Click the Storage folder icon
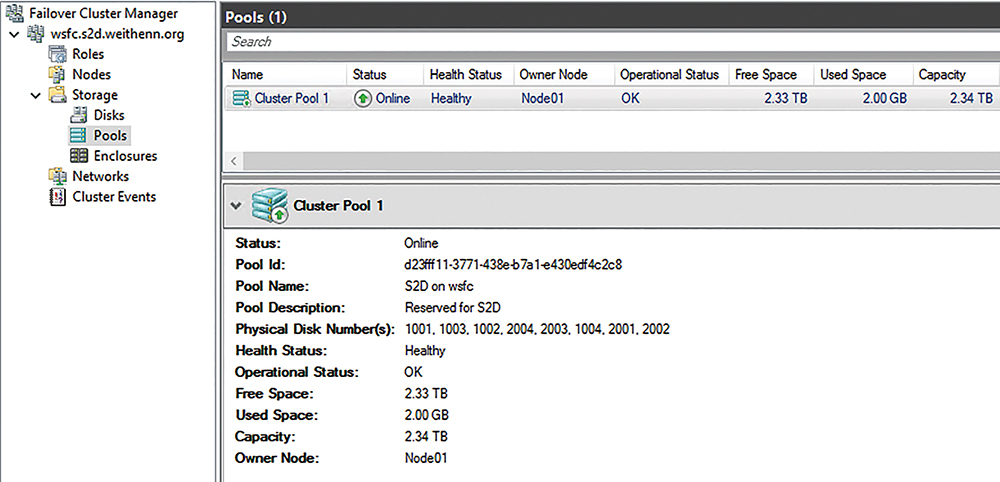The width and height of the screenshot is (1000, 482). tap(57, 95)
